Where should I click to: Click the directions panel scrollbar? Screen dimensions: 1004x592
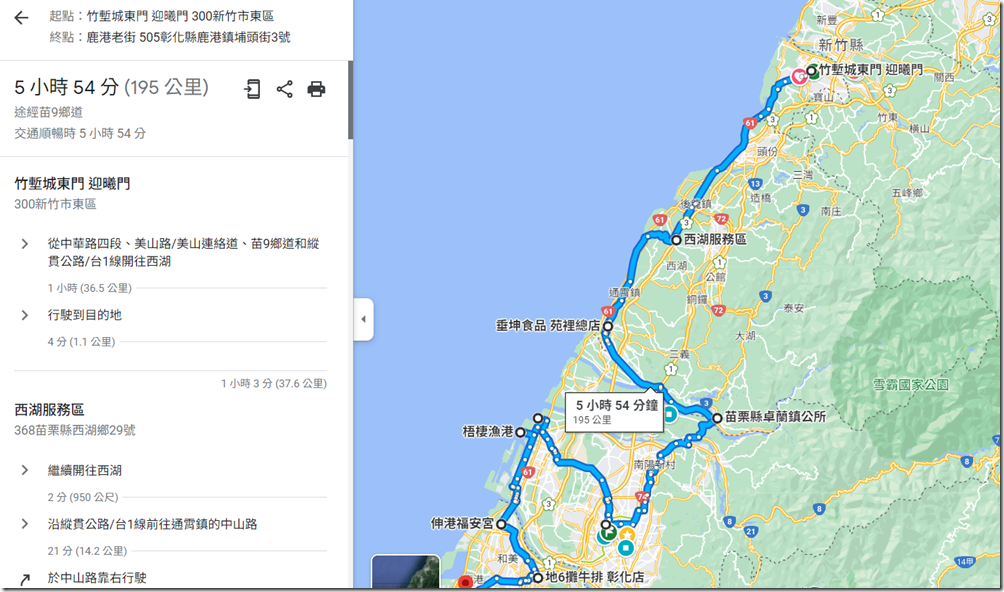[x=350, y=100]
